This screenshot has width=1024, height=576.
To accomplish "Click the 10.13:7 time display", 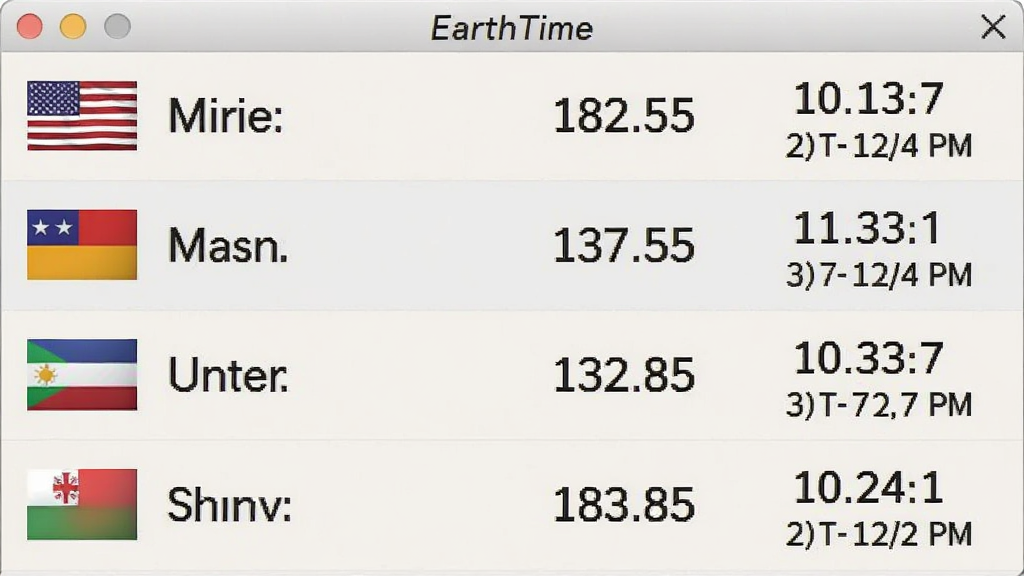I will (869, 99).
